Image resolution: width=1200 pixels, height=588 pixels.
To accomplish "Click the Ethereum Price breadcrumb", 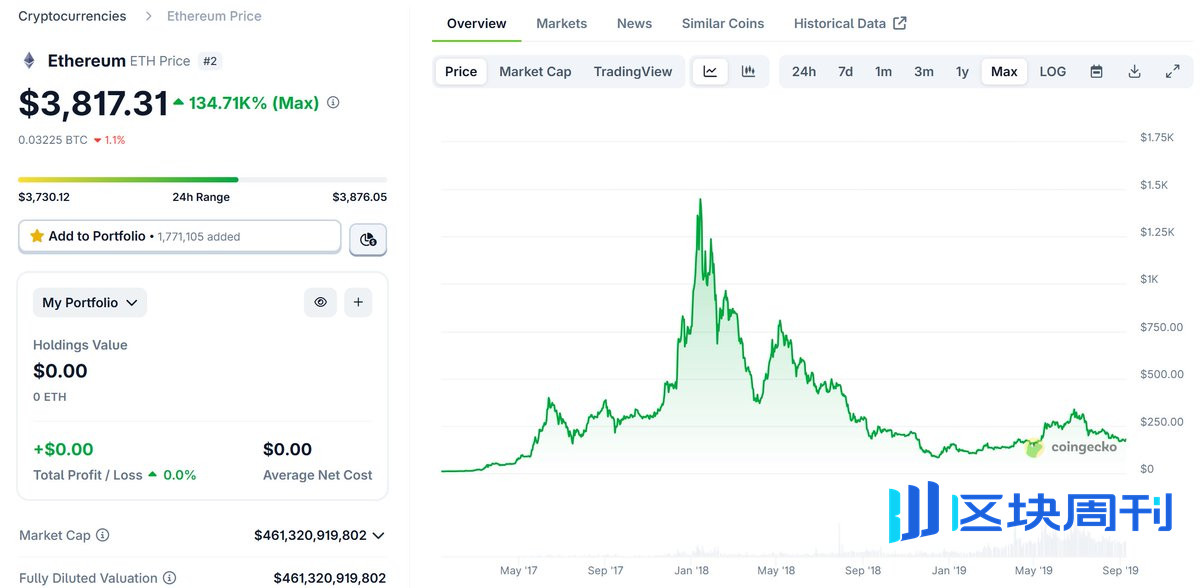I will click(214, 16).
